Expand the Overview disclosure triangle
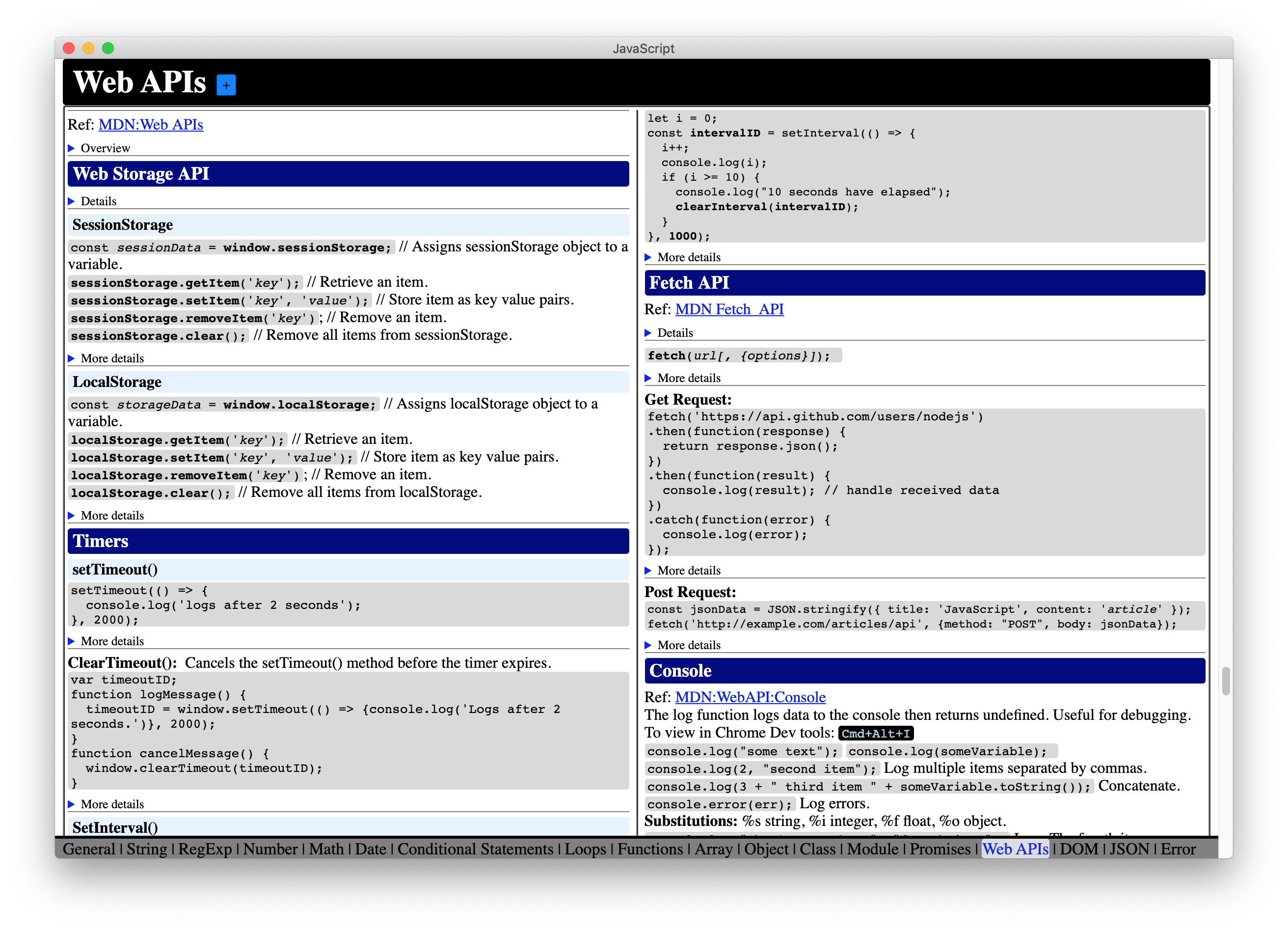Image resolution: width=1288 pixels, height=931 pixels. pyautogui.click(x=72, y=148)
